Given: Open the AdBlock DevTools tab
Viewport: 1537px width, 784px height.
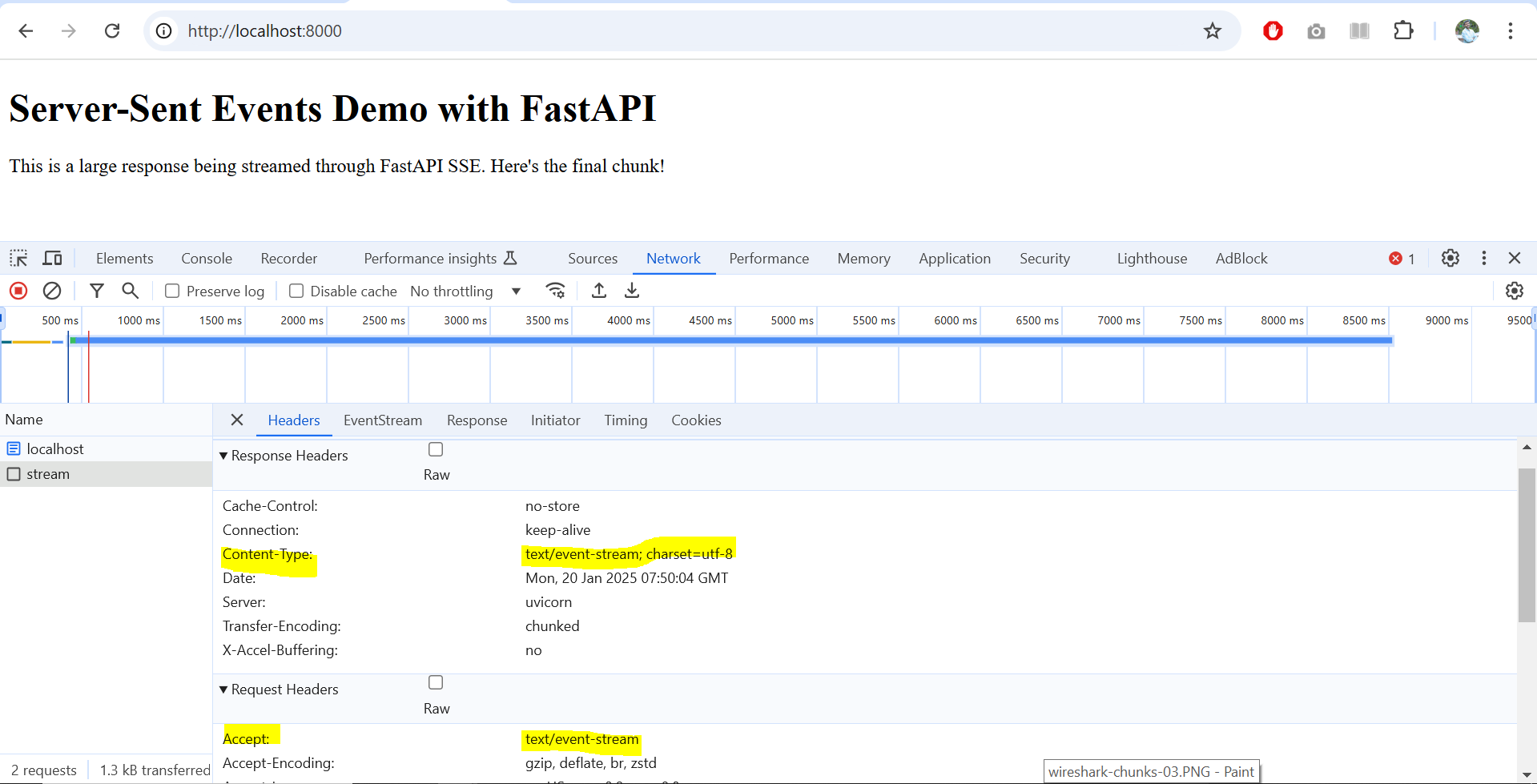Looking at the screenshot, I should (x=1241, y=259).
